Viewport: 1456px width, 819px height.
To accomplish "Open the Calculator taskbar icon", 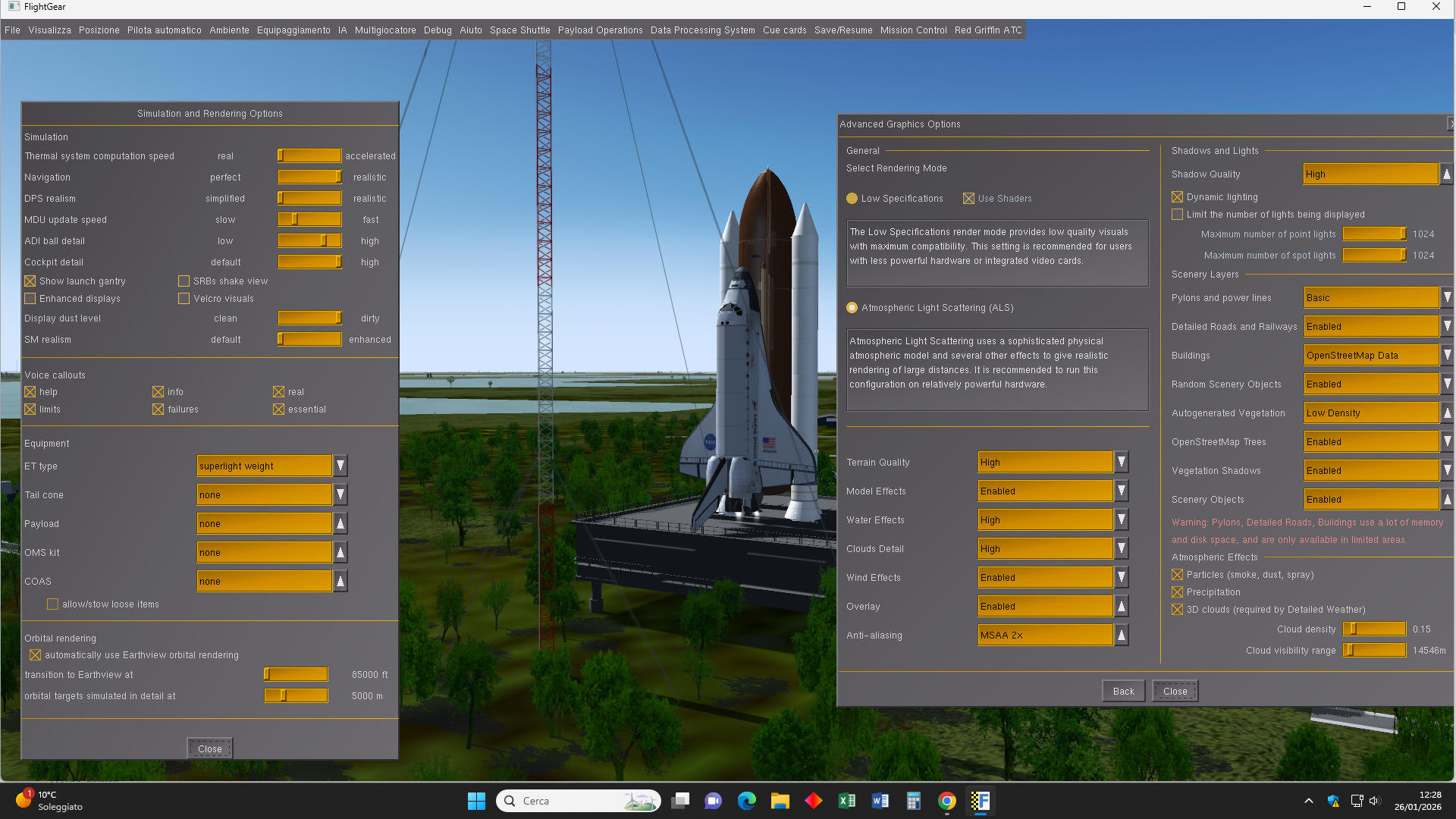I will (913, 801).
